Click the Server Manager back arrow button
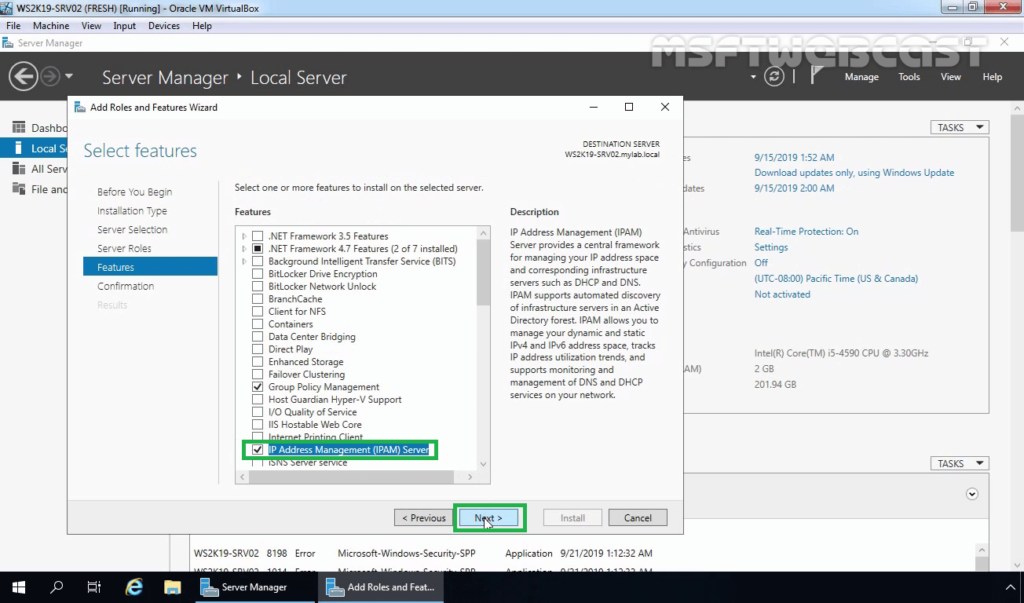Image resolution: width=1024 pixels, height=603 pixels. (x=23, y=76)
